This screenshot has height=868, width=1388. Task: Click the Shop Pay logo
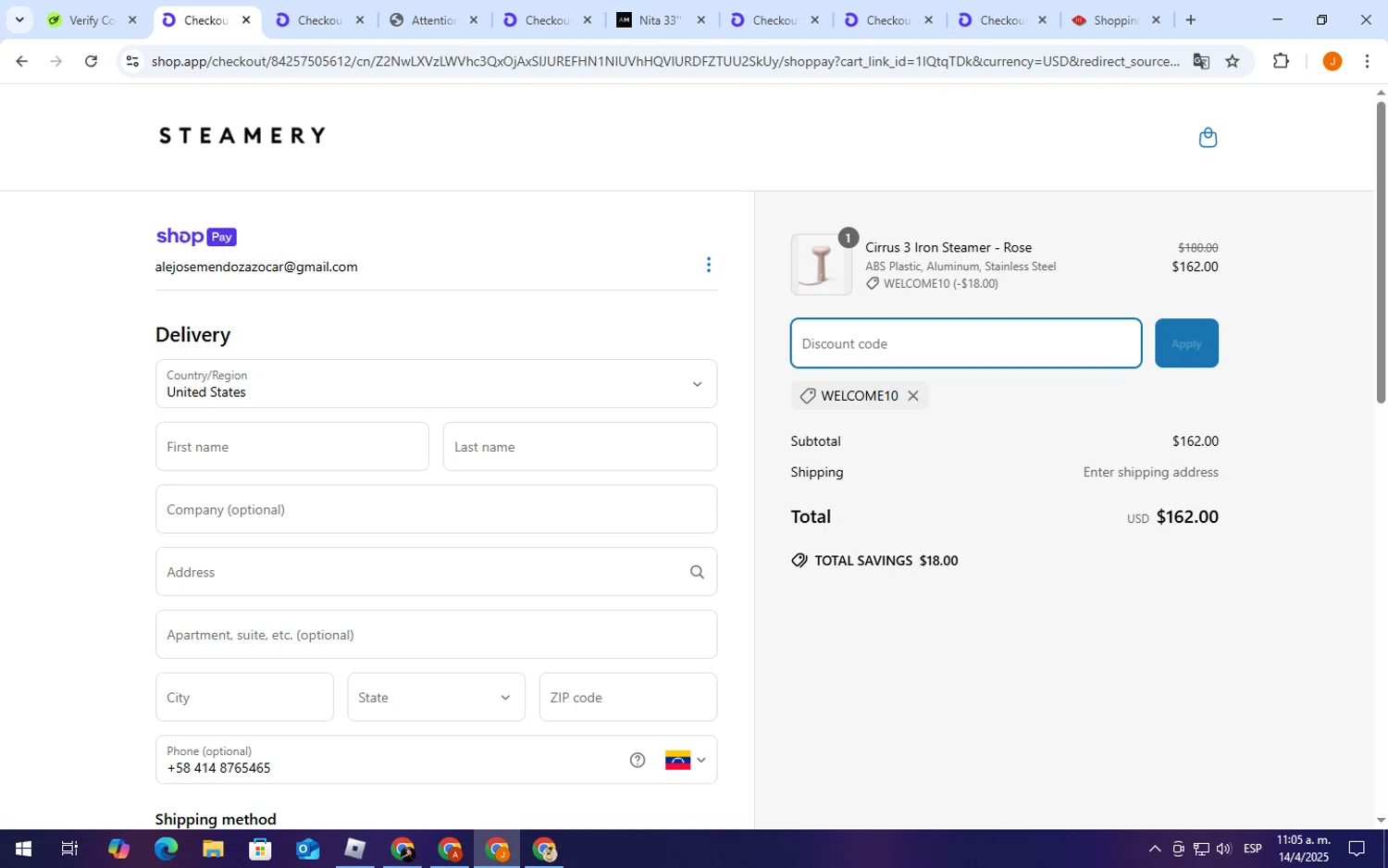(x=196, y=237)
